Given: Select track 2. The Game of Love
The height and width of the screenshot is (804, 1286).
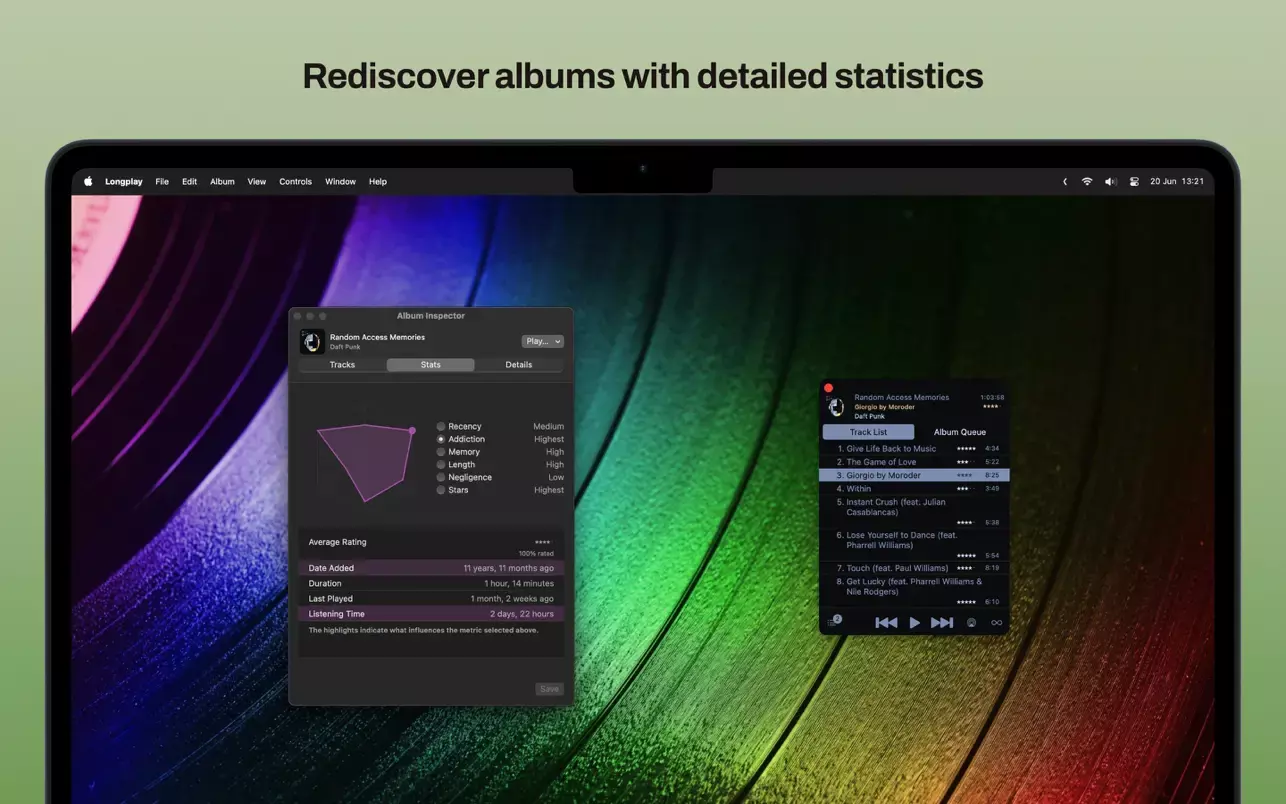Looking at the screenshot, I should [x=914, y=462].
